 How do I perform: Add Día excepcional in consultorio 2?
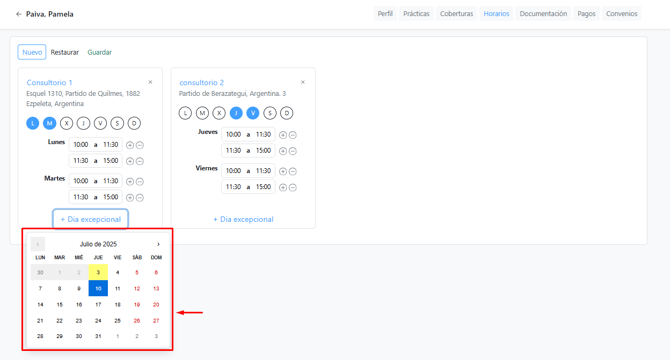click(x=243, y=219)
